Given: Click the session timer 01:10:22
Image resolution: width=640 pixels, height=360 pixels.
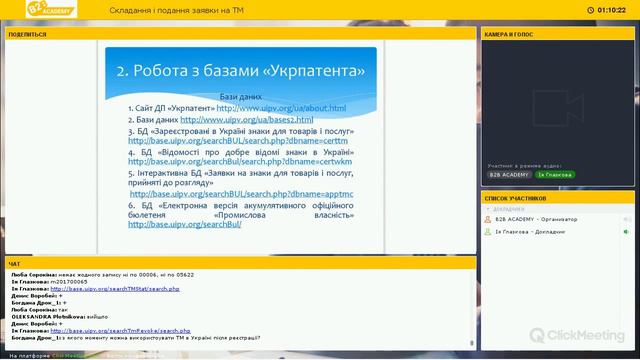Looking at the screenshot, I should pos(611,10).
